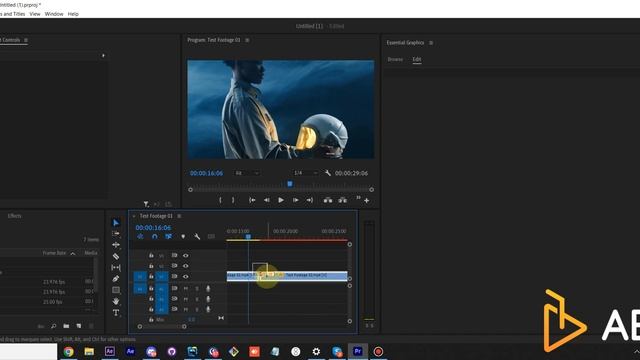Click the filter icon in Effect Controls
This screenshot has height=360, width=640.
[x=146, y=204]
